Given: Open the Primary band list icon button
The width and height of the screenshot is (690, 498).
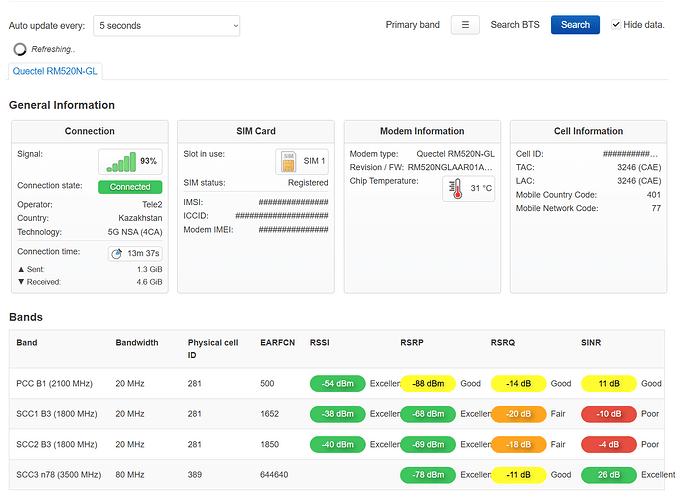Looking at the screenshot, I should 465,25.
